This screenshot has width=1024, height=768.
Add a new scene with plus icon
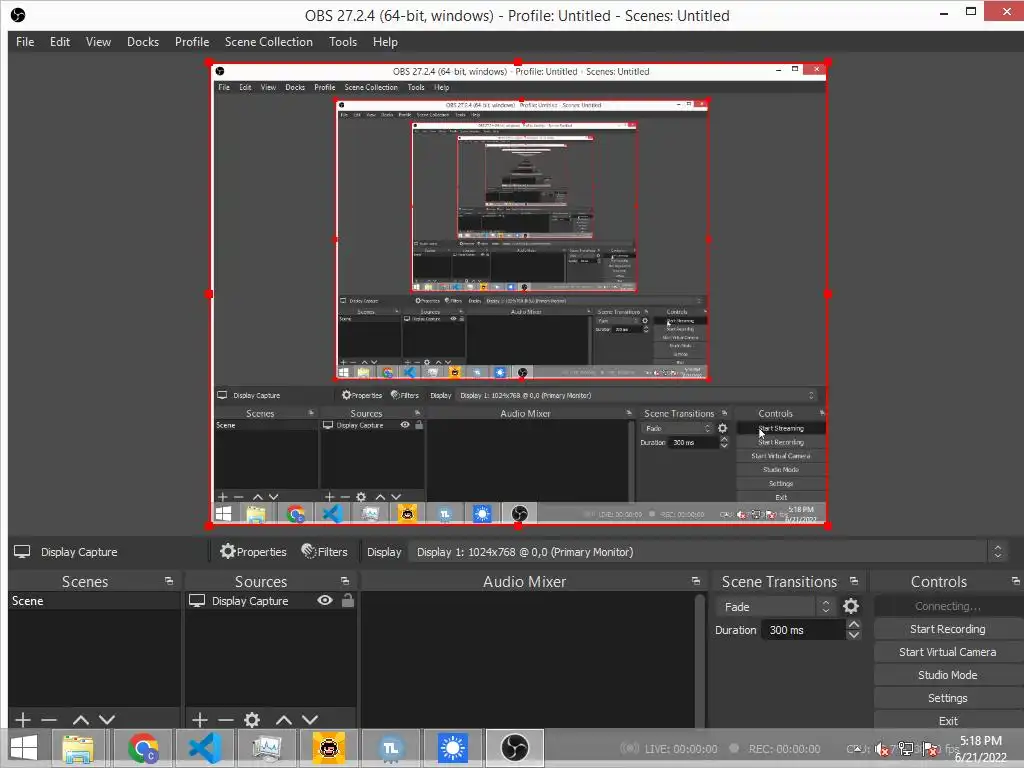click(x=23, y=720)
